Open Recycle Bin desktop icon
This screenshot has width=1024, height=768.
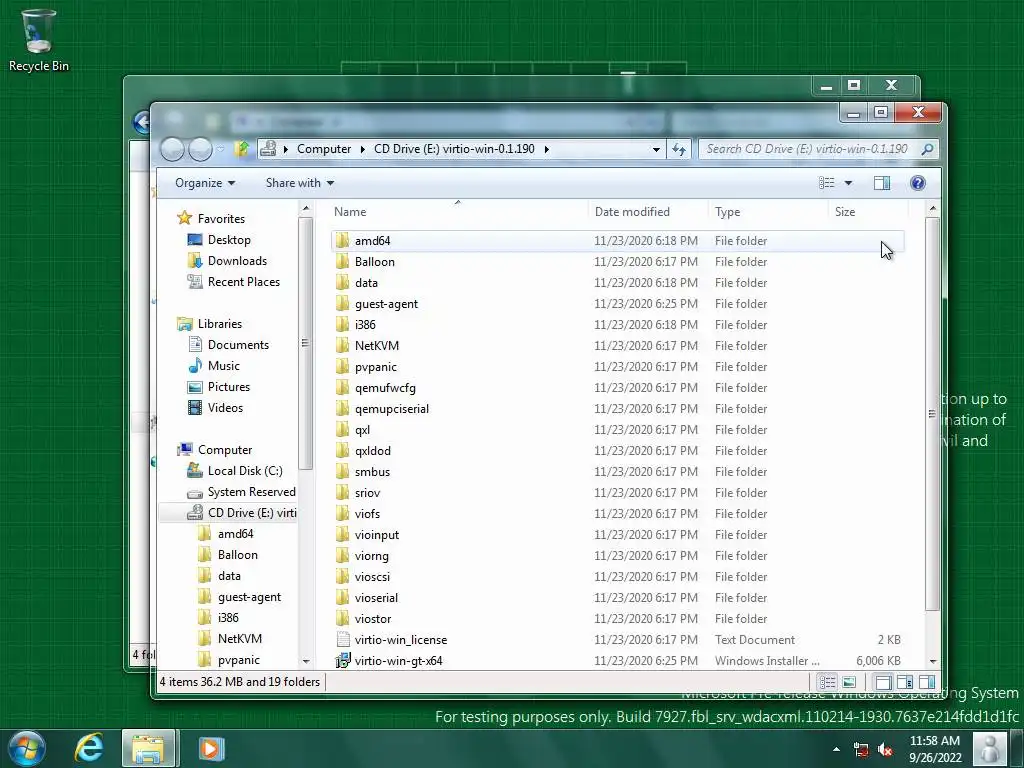(x=39, y=40)
